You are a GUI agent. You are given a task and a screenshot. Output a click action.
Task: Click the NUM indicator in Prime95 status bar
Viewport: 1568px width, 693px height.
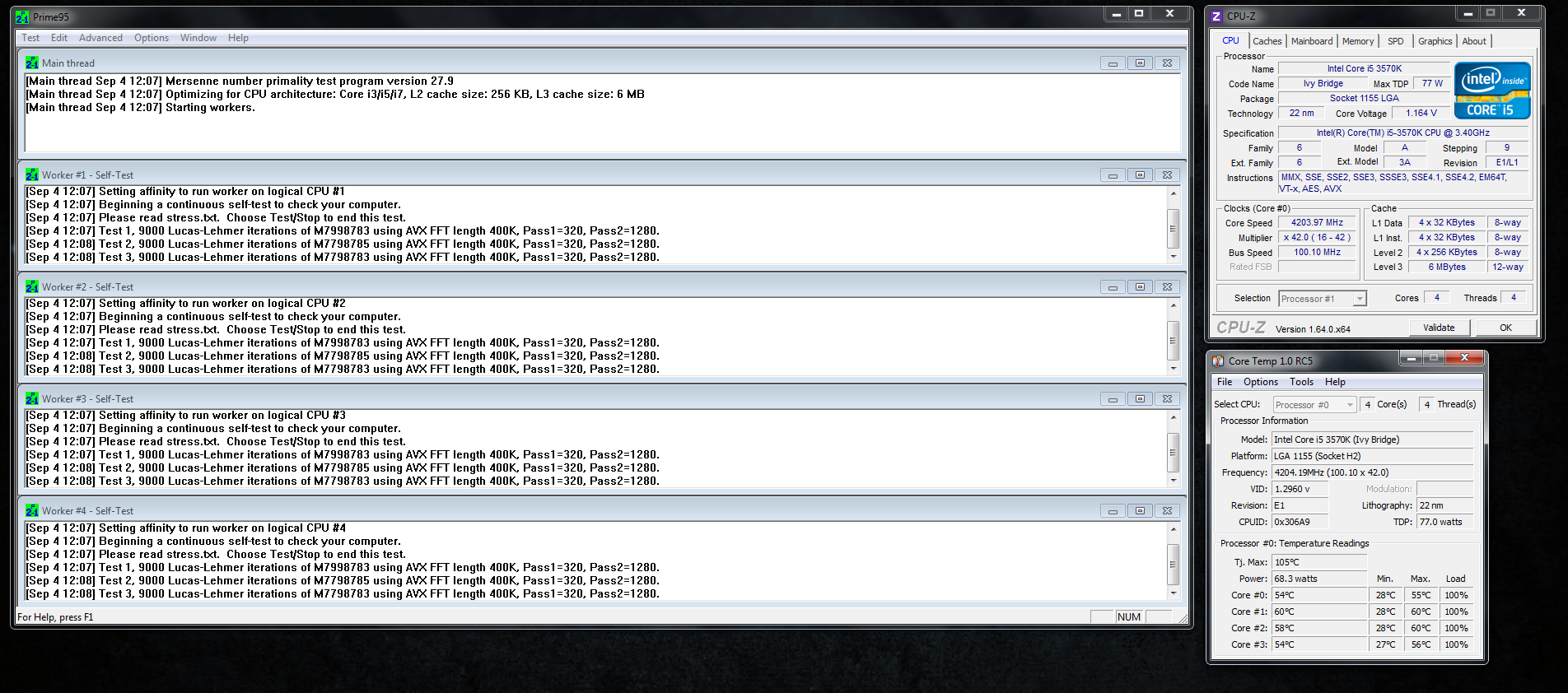point(1129,617)
